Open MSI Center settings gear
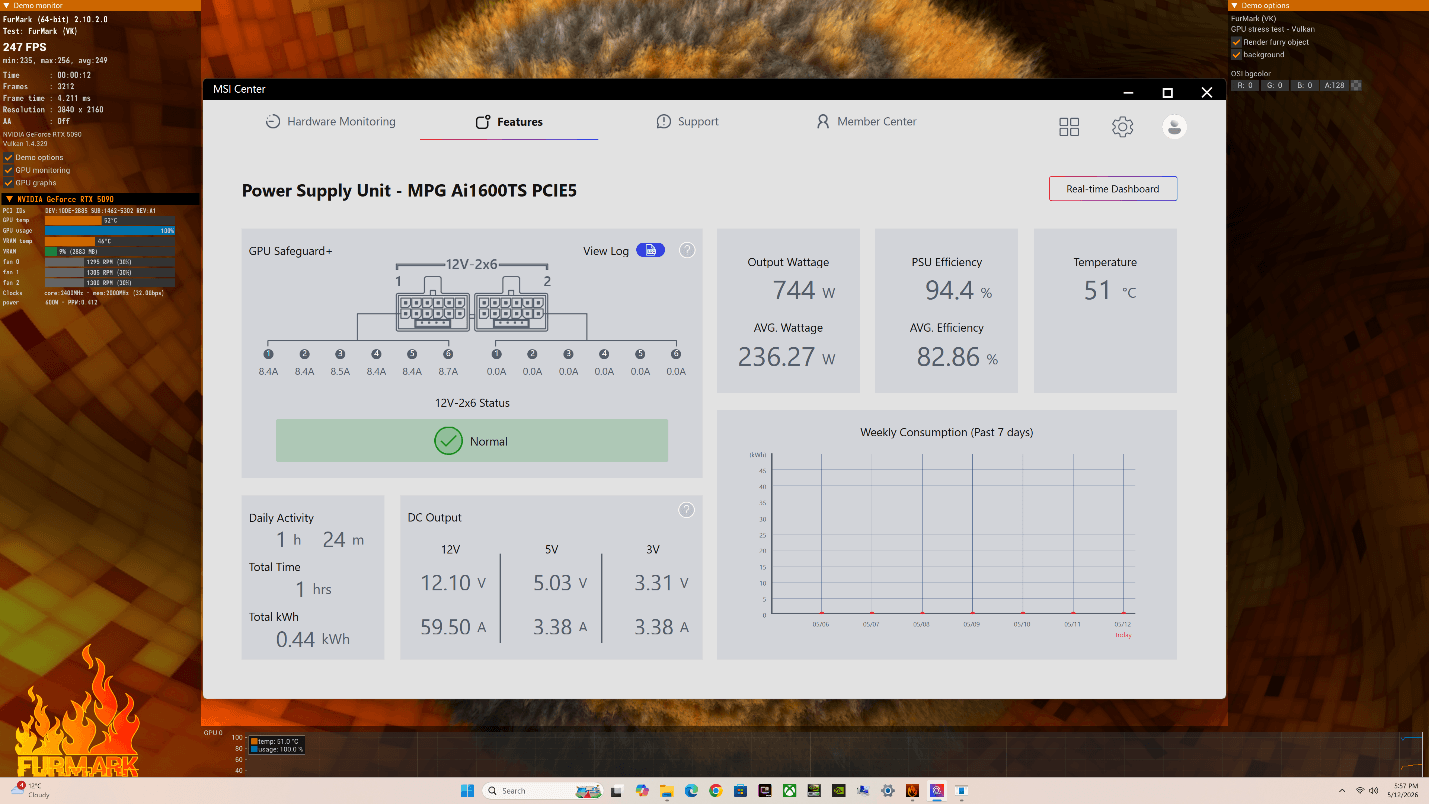This screenshot has height=804, width=1429. (x=1122, y=127)
